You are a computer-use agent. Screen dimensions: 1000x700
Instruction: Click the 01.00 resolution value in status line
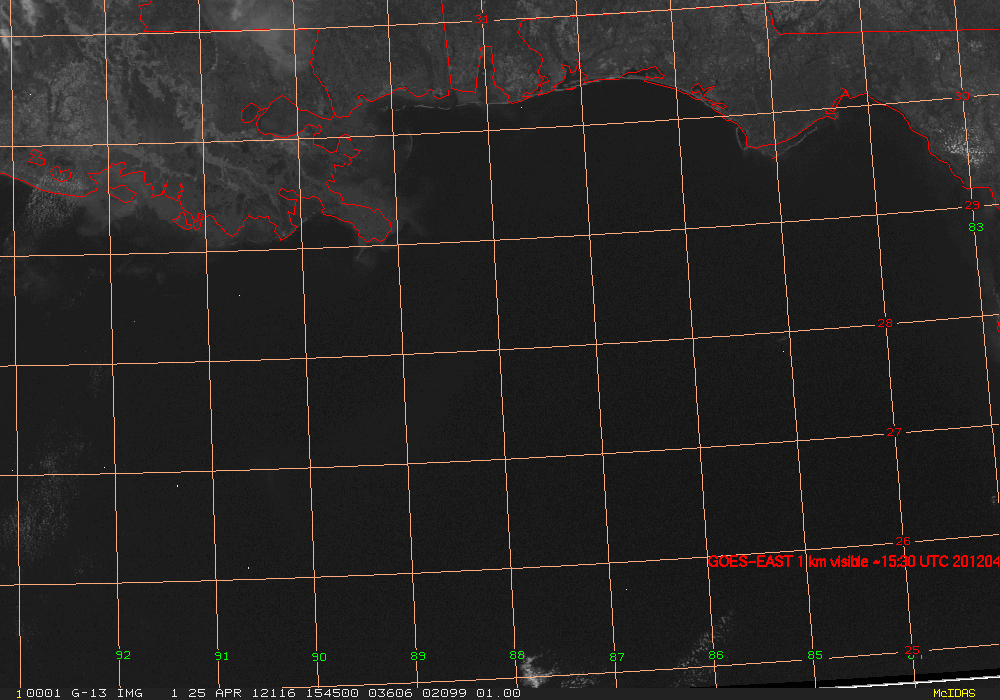pyautogui.click(x=498, y=693)
